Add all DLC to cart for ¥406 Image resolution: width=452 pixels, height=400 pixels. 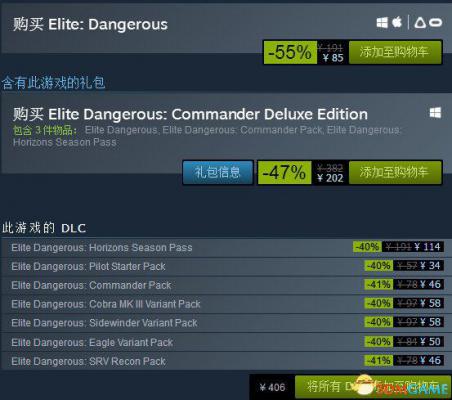coord(373,387)
